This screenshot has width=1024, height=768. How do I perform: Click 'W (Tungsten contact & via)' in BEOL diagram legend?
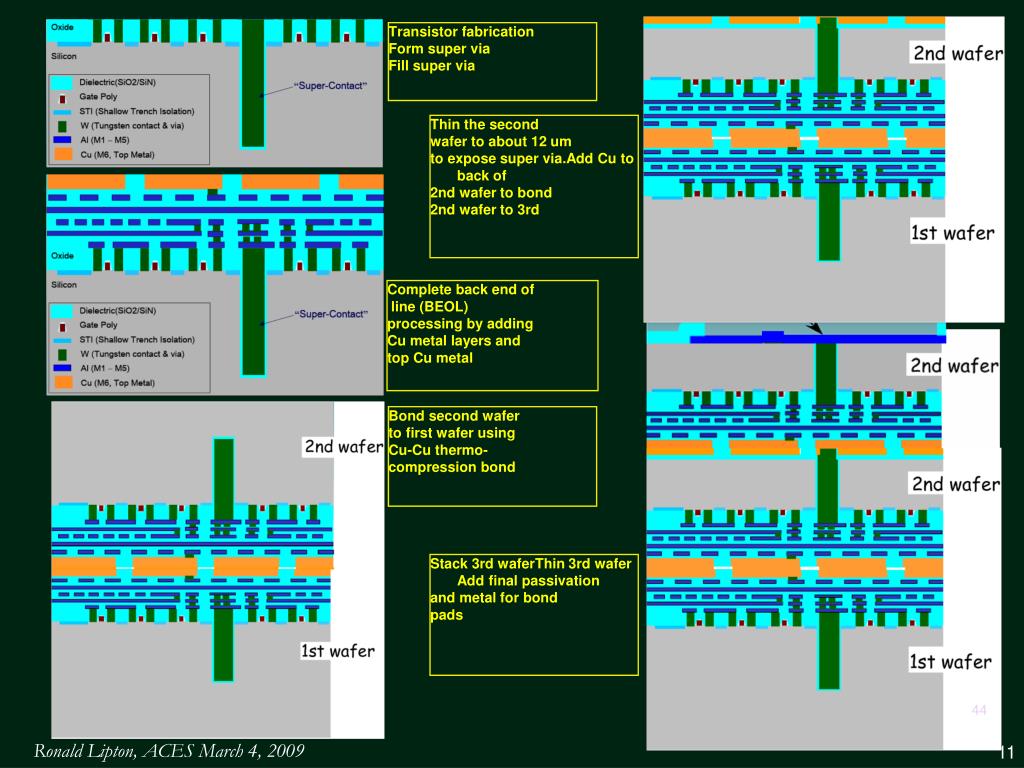[x=132, y=354]
